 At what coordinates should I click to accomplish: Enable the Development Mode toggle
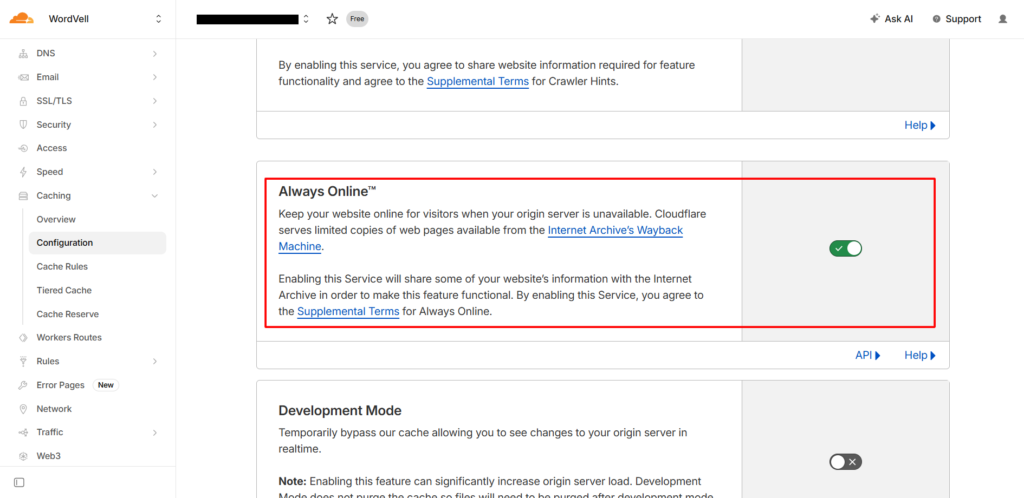846,462
